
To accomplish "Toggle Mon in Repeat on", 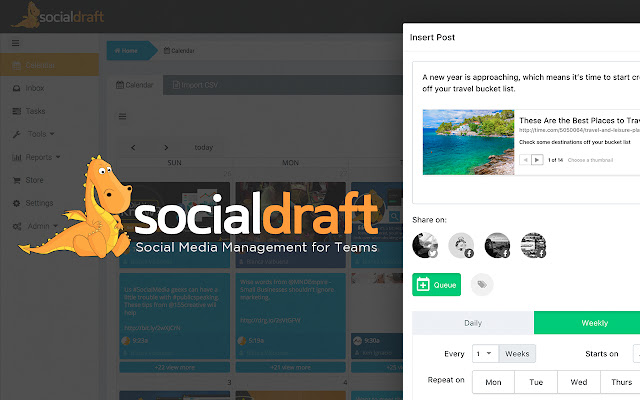I will pos(493,382).
